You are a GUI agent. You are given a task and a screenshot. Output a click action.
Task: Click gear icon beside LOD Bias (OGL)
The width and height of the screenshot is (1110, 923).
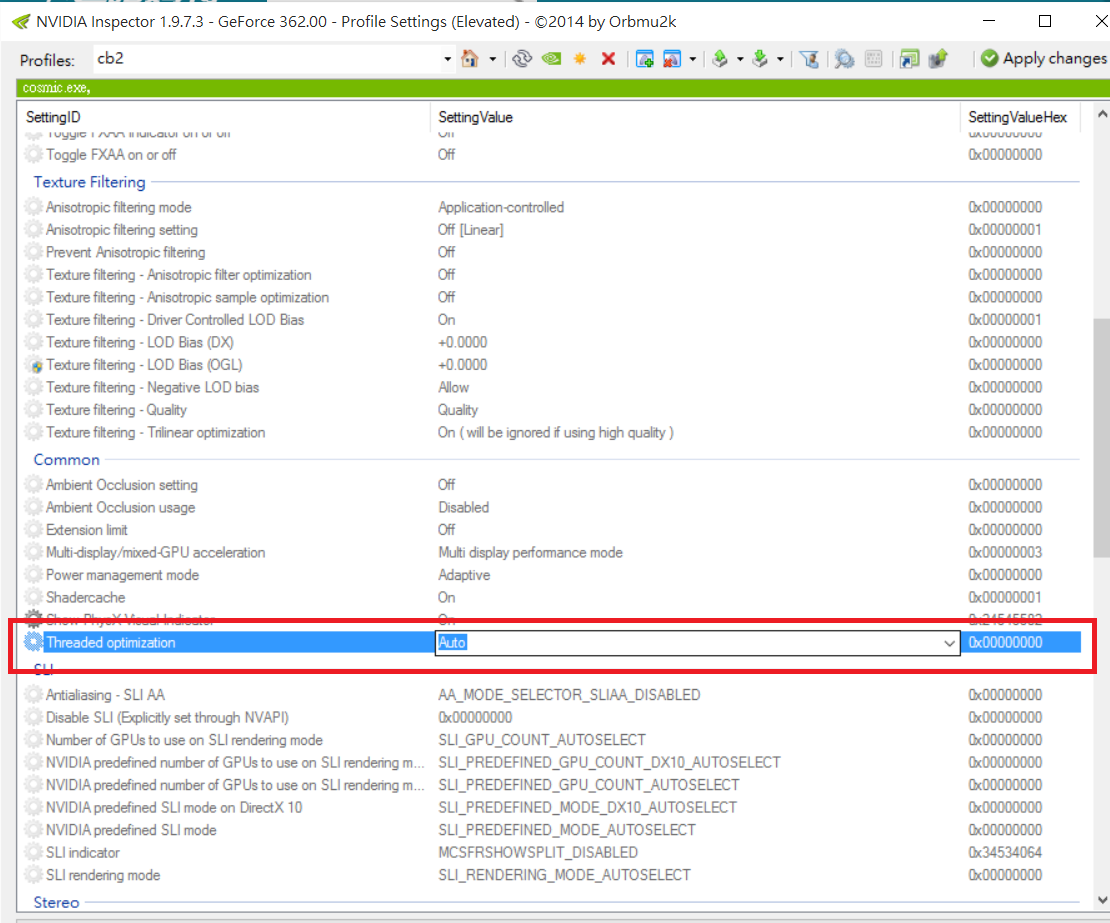point(33,365)
